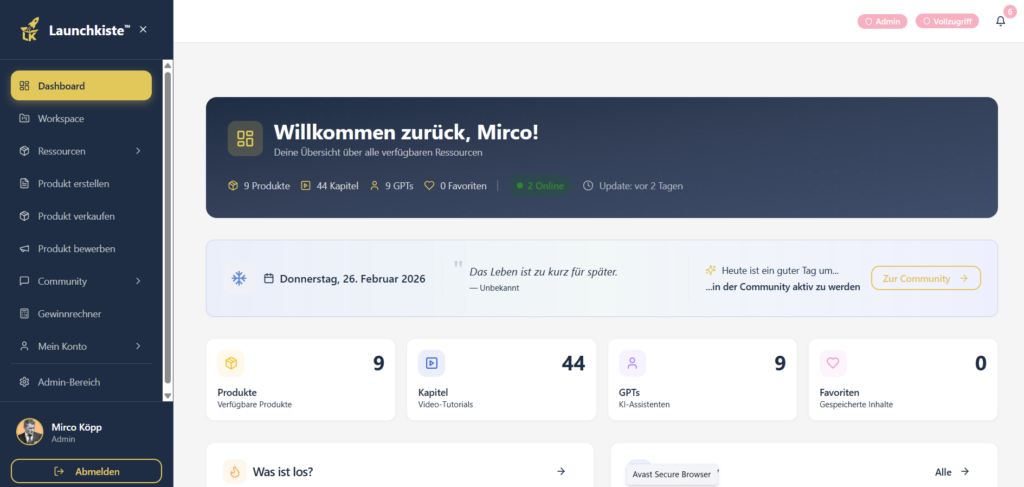
Task: Click the quote Das Leben ist zu kurz
Action: 543,272
